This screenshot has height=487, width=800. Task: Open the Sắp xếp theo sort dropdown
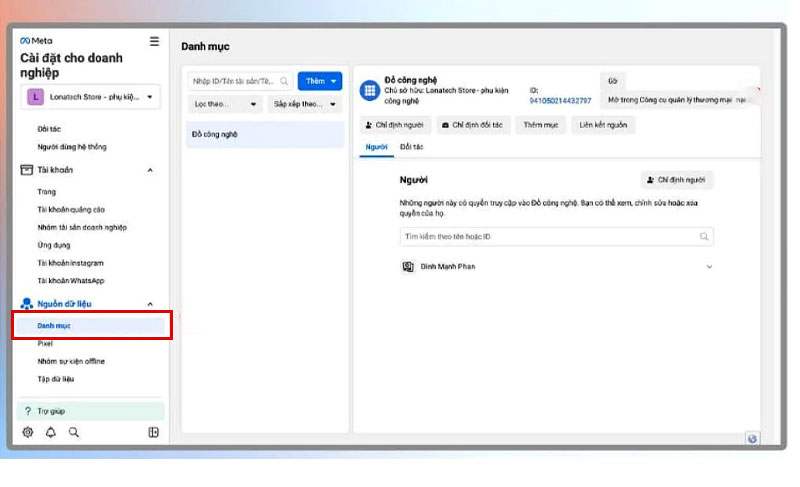point(306,104)
